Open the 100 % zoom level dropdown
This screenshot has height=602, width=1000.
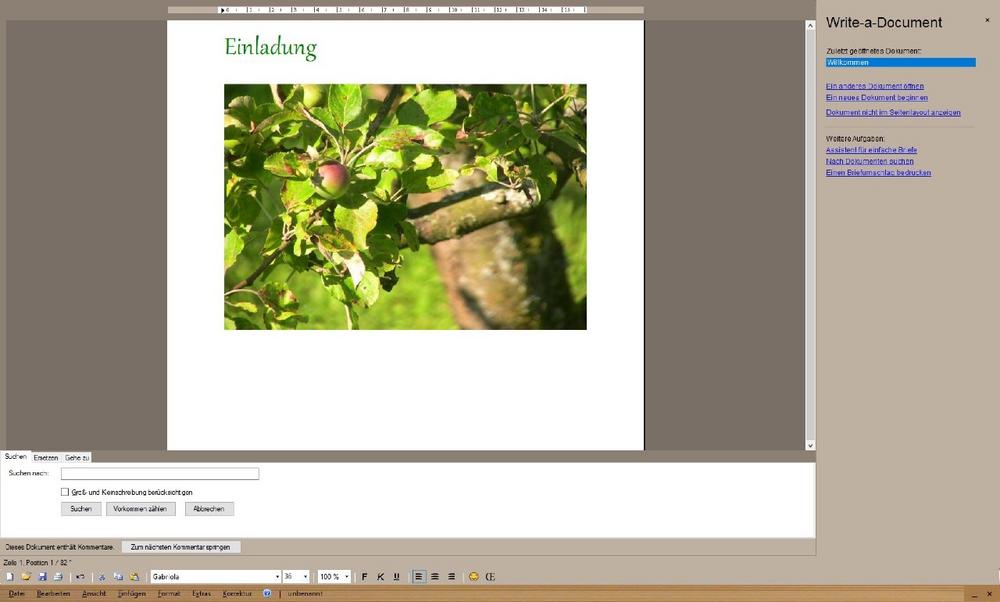point(346,576)
